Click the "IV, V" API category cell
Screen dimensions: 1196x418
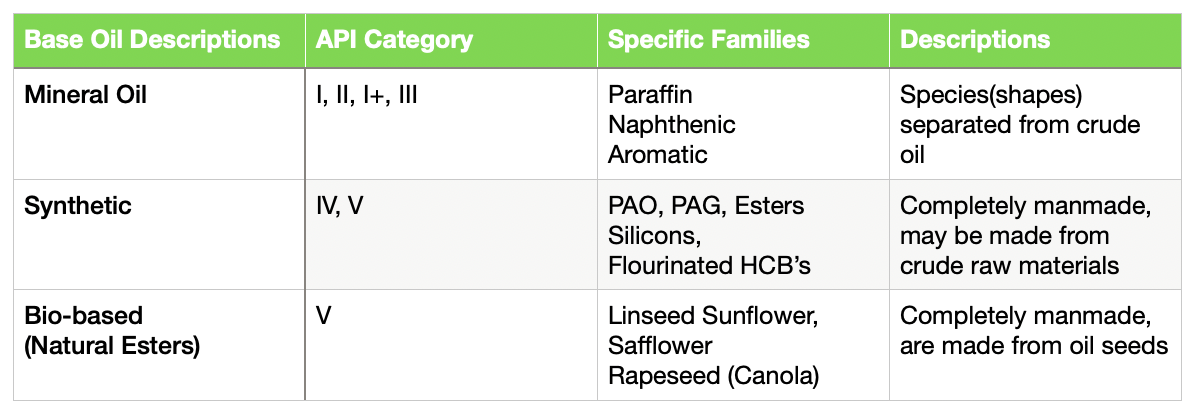coord(339,206)
